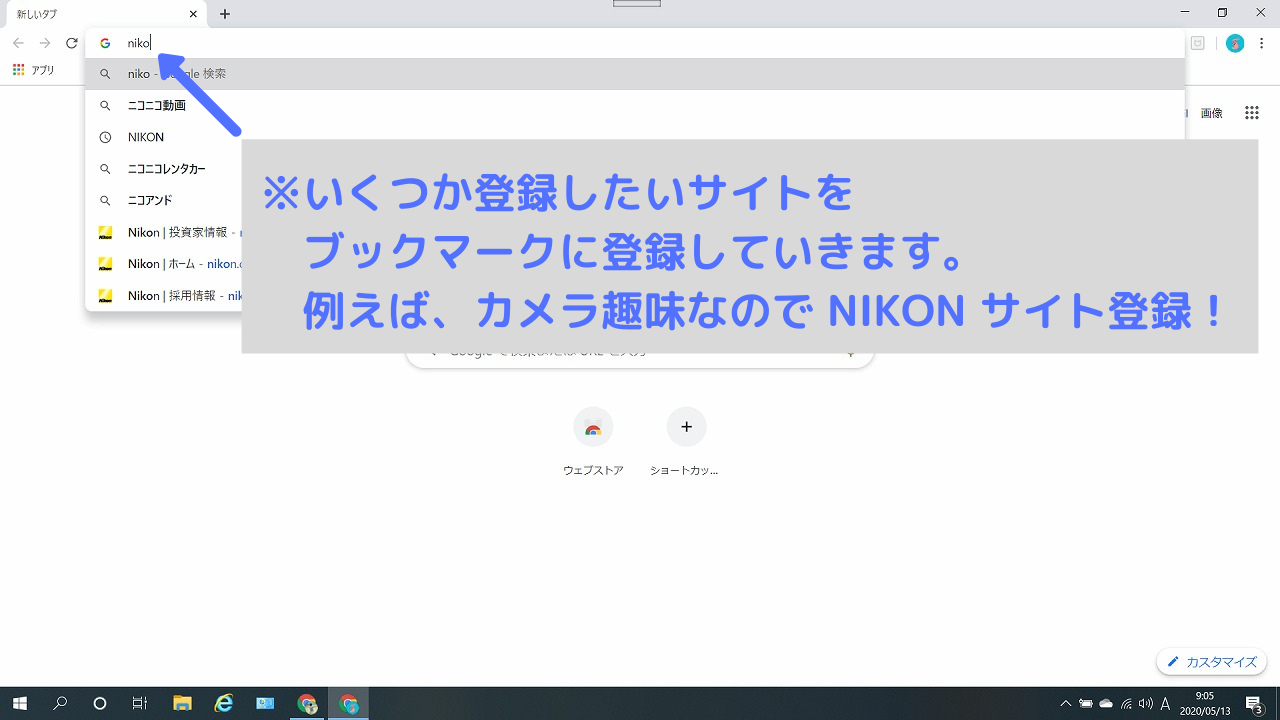The image size is (1280, 720).
Task: Switch to active Chrome taskbar icon
Action: click(x=349, y=703)
